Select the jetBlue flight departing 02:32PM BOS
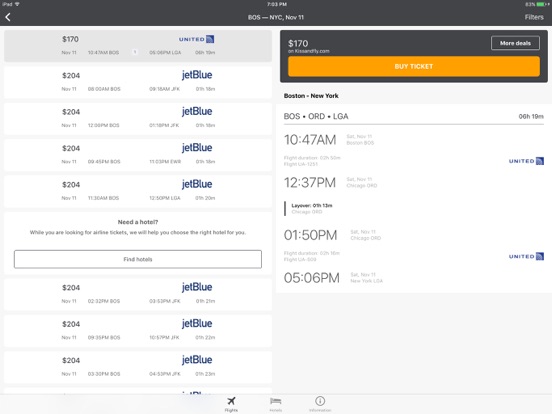552x414 pixels. click(138, 294)
